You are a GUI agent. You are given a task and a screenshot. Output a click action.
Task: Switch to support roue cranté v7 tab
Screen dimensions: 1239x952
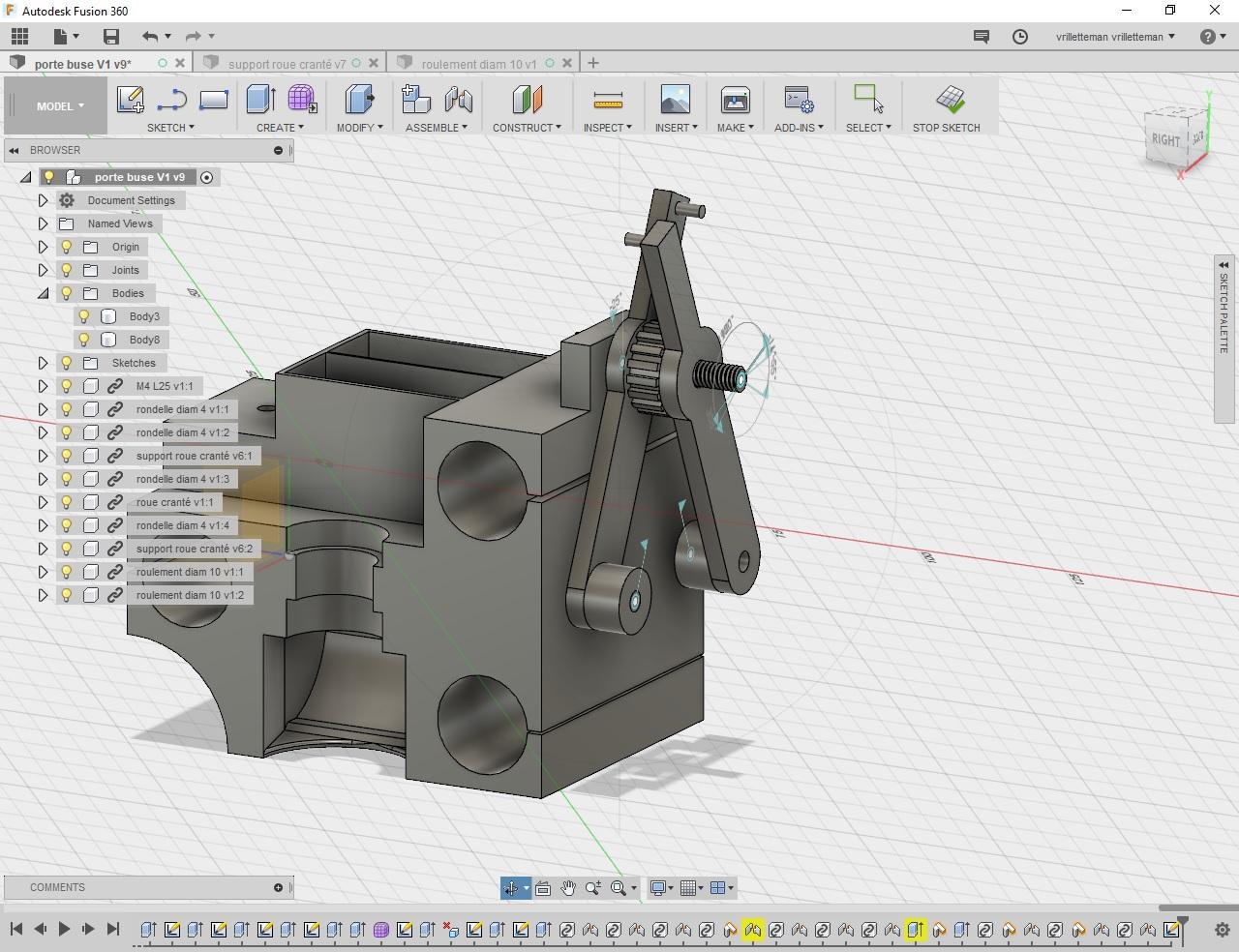[x=287, y=64]
